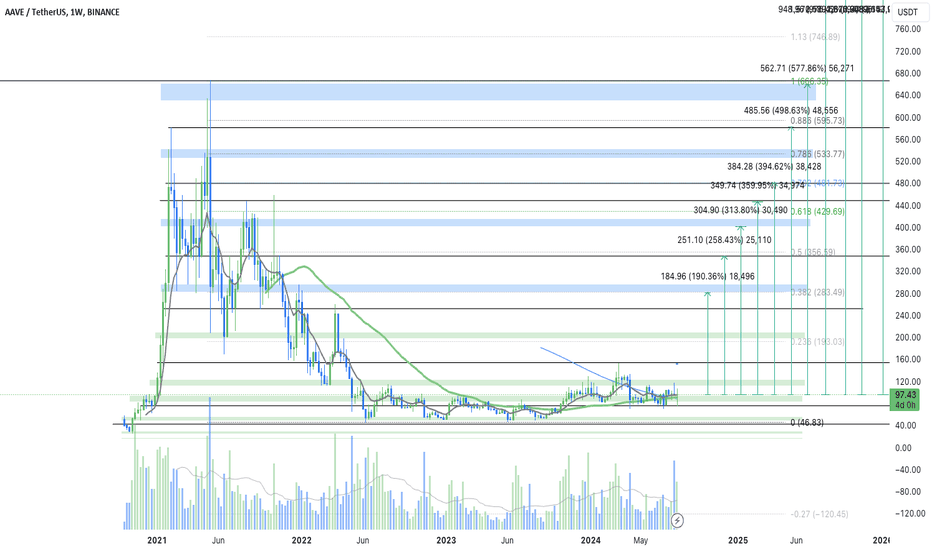Click 200.00 on the price axis
The width and height of the screenshot is (932, 550).
click(x=908, y=338)
